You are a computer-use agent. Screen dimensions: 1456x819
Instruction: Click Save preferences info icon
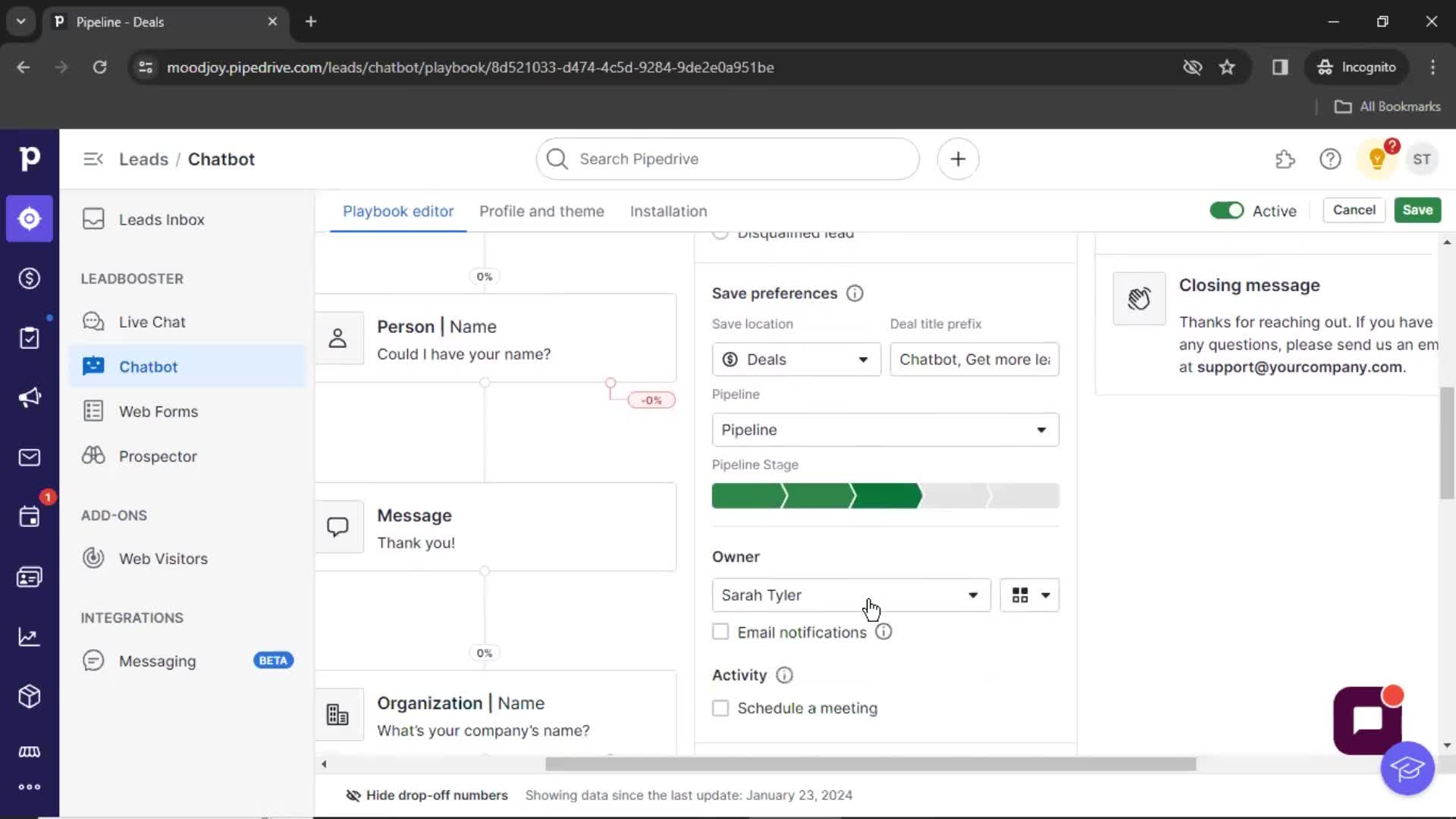pyautogui.click(x=855, y=293)
